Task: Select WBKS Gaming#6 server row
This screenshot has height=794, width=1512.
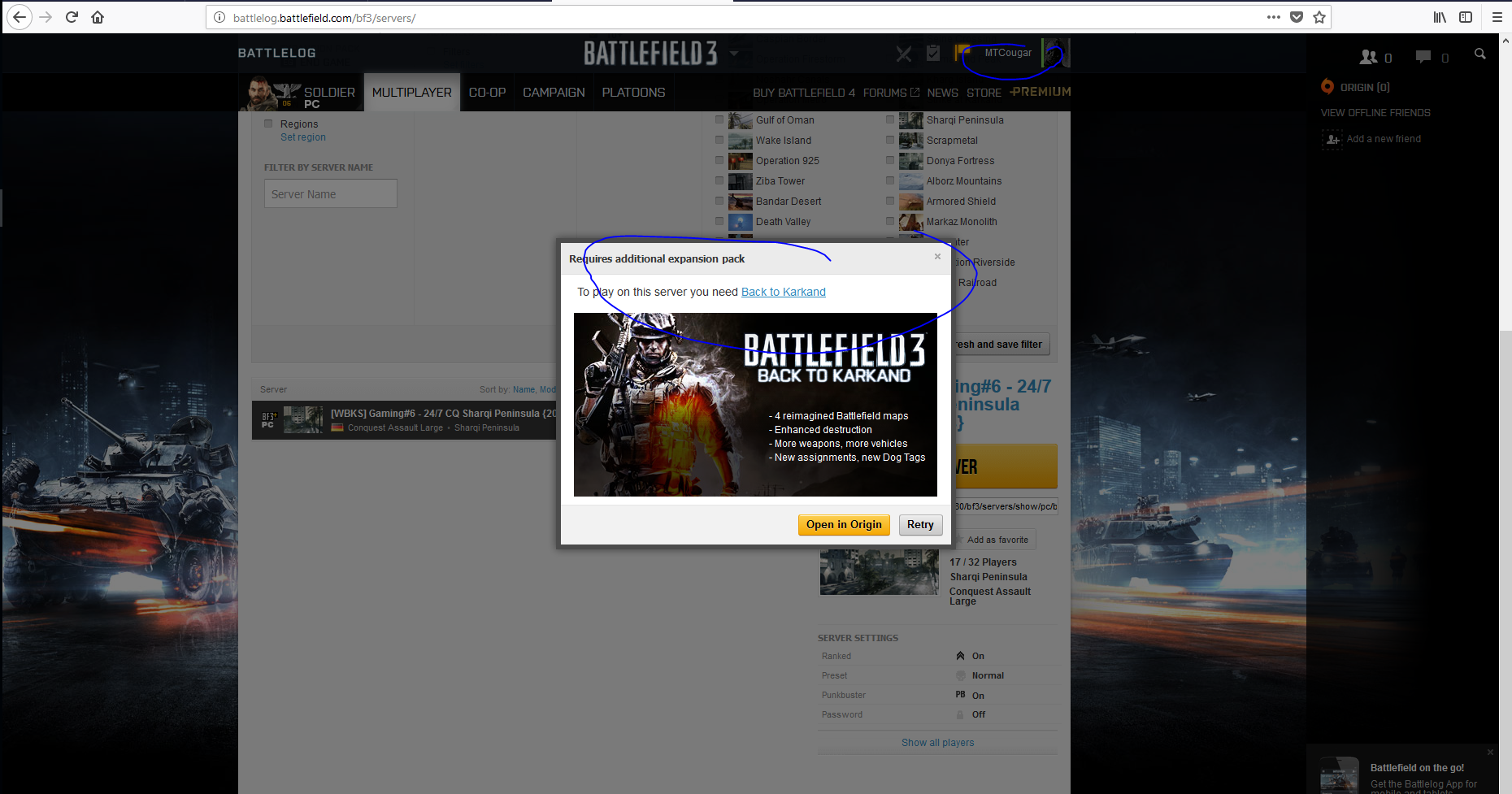Action: [x=404, y=420]
